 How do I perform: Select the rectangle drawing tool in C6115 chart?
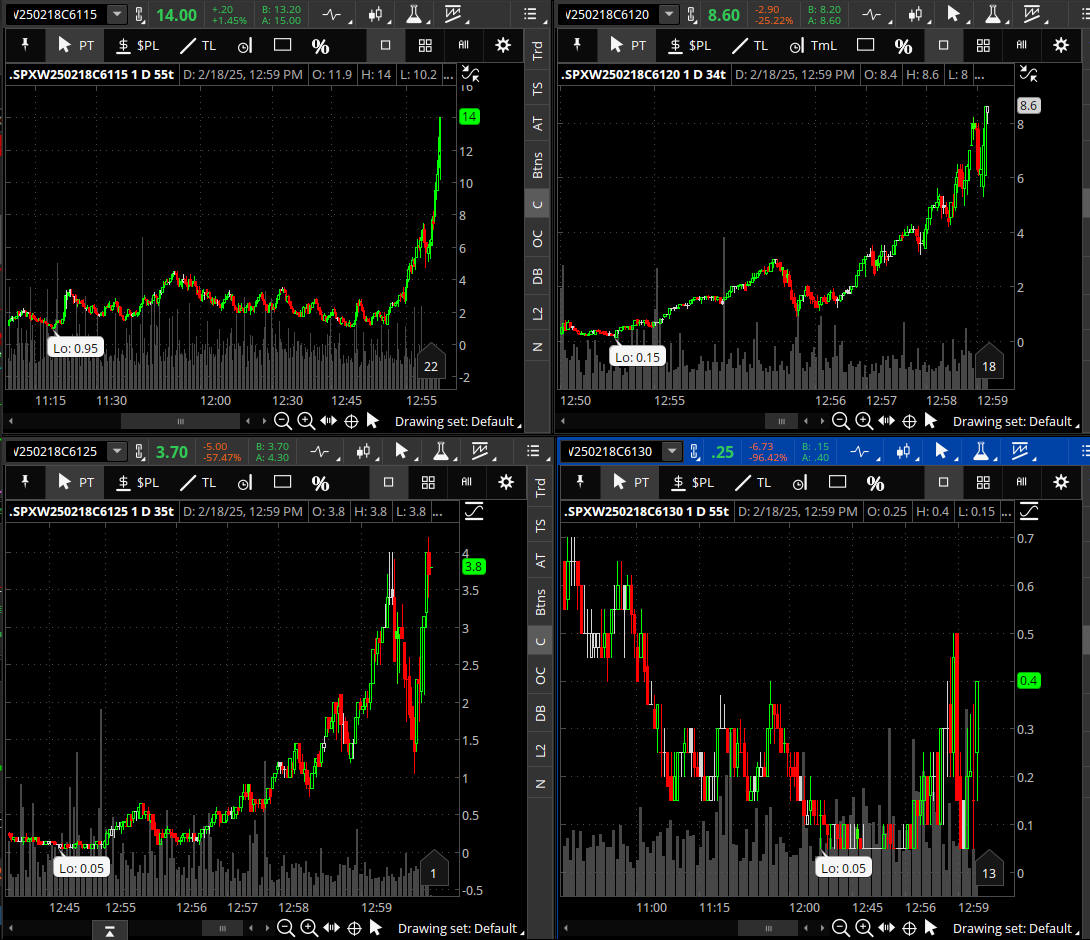coord(282,44)
